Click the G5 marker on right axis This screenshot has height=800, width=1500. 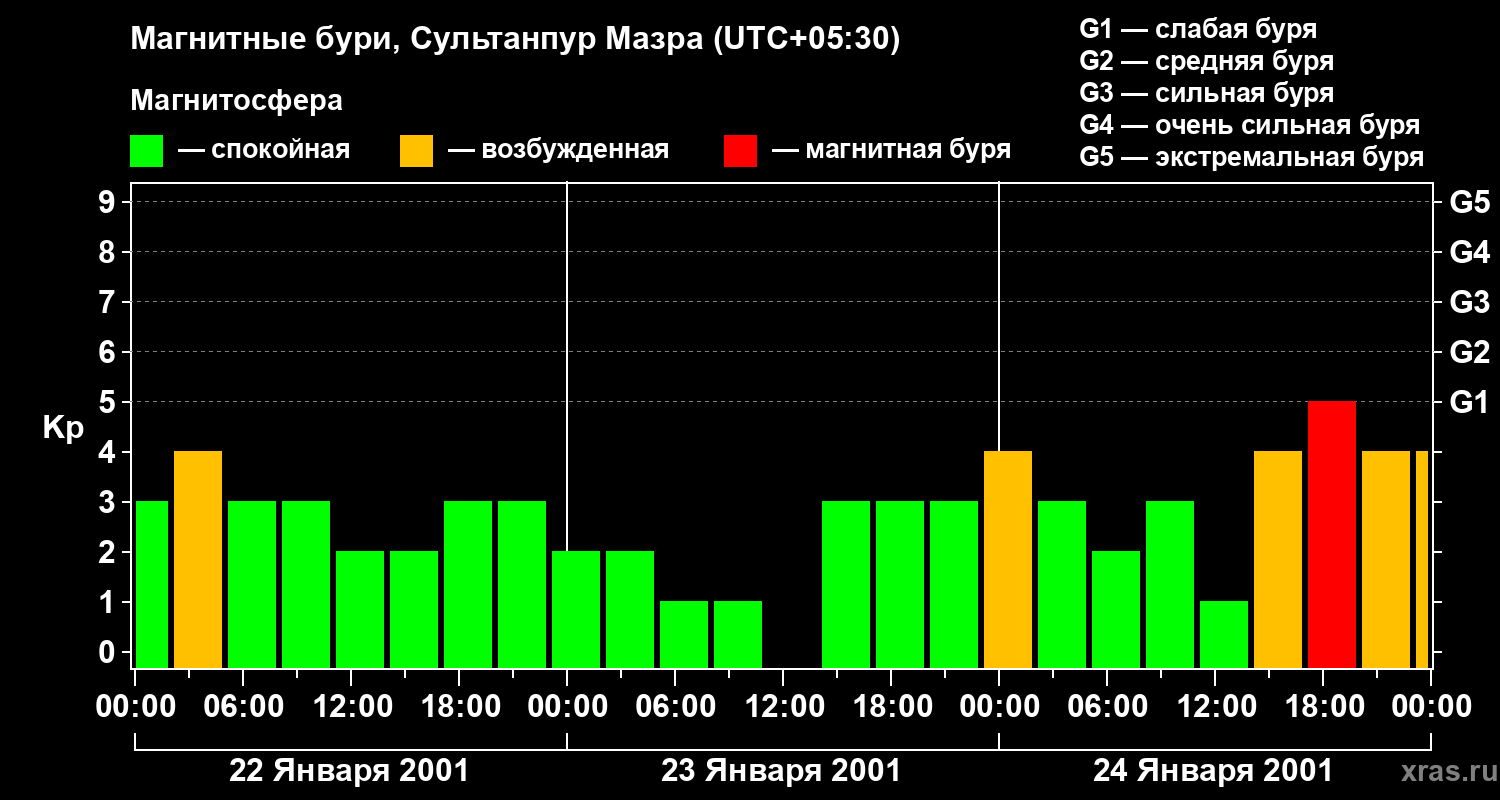[x=1469, y=202]
